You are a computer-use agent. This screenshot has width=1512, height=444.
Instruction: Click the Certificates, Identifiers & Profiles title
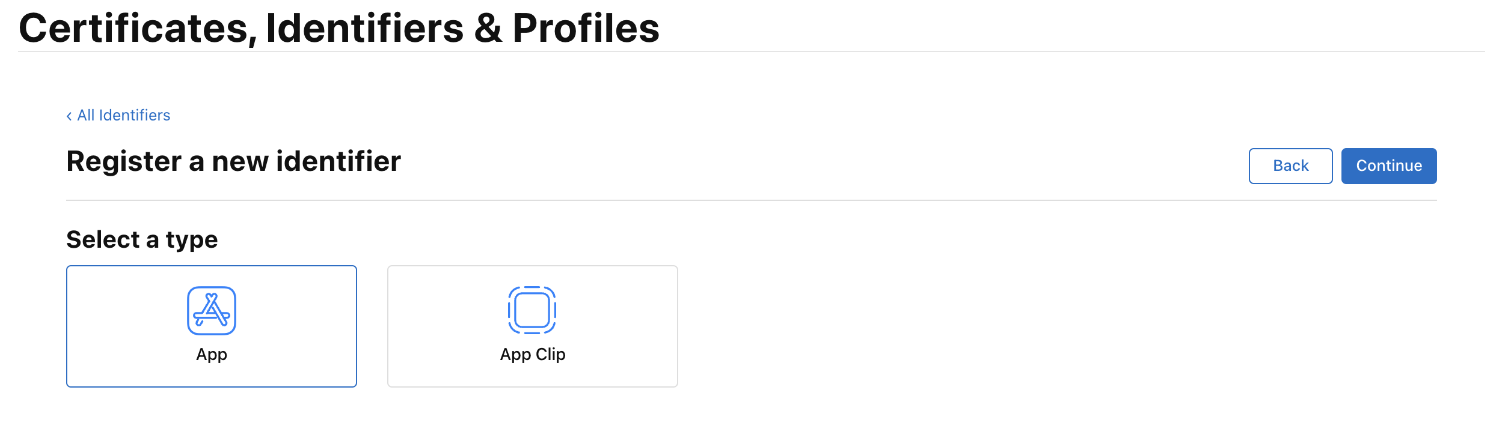tap(340, 28)
